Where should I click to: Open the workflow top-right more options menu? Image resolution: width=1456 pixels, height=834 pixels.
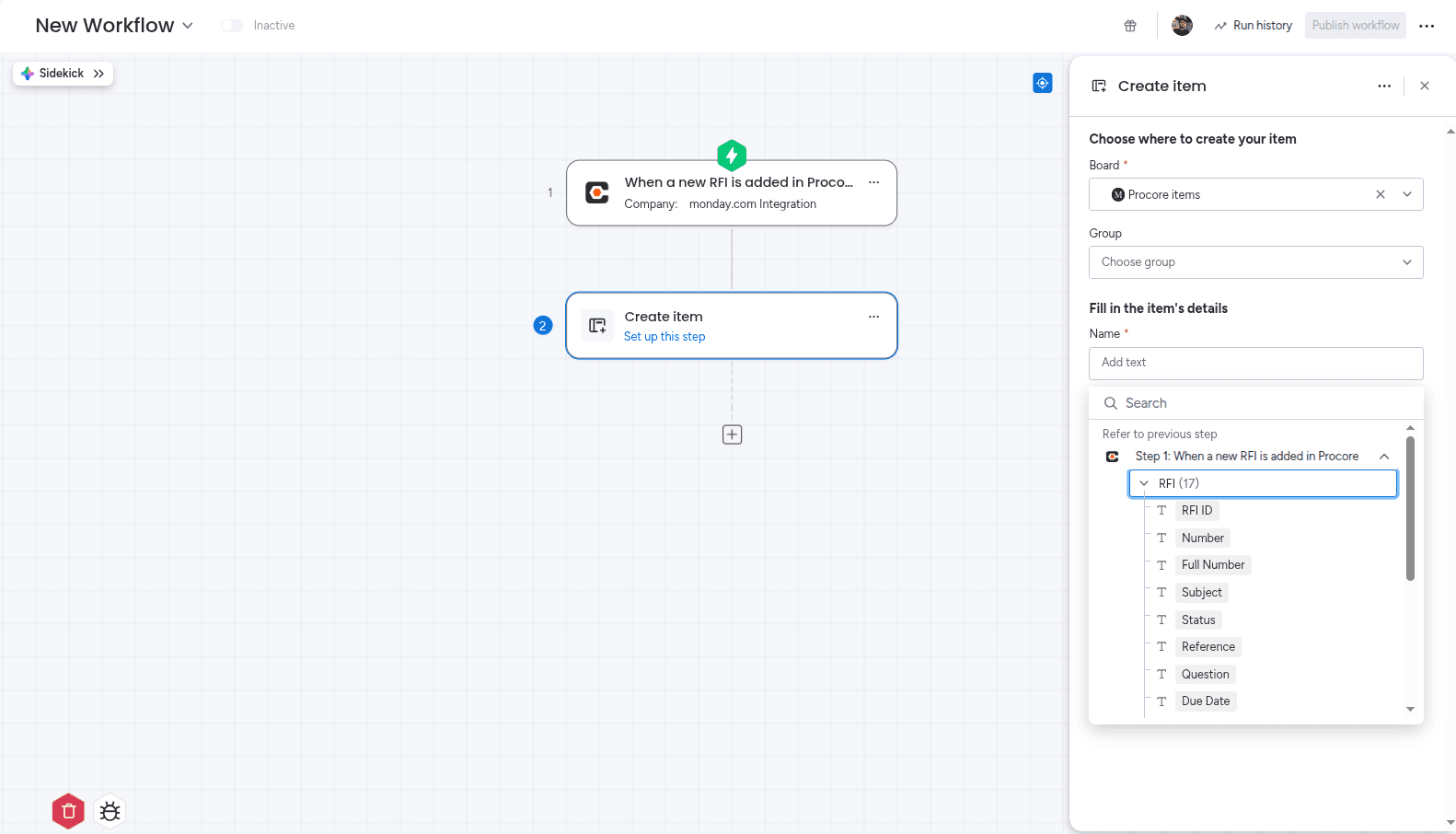1427,26
